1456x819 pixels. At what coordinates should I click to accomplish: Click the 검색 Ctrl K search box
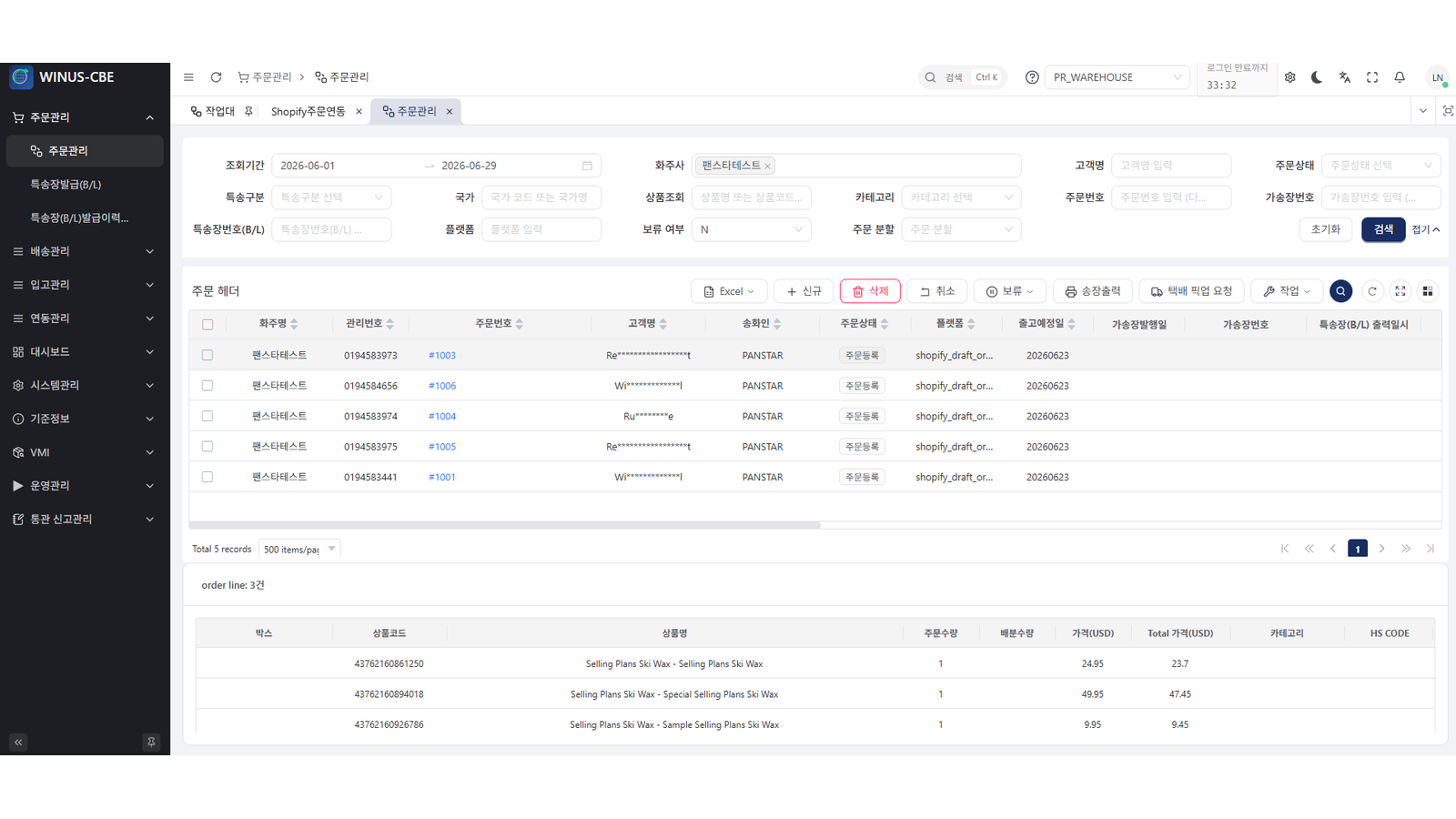(x=963, y=77)
